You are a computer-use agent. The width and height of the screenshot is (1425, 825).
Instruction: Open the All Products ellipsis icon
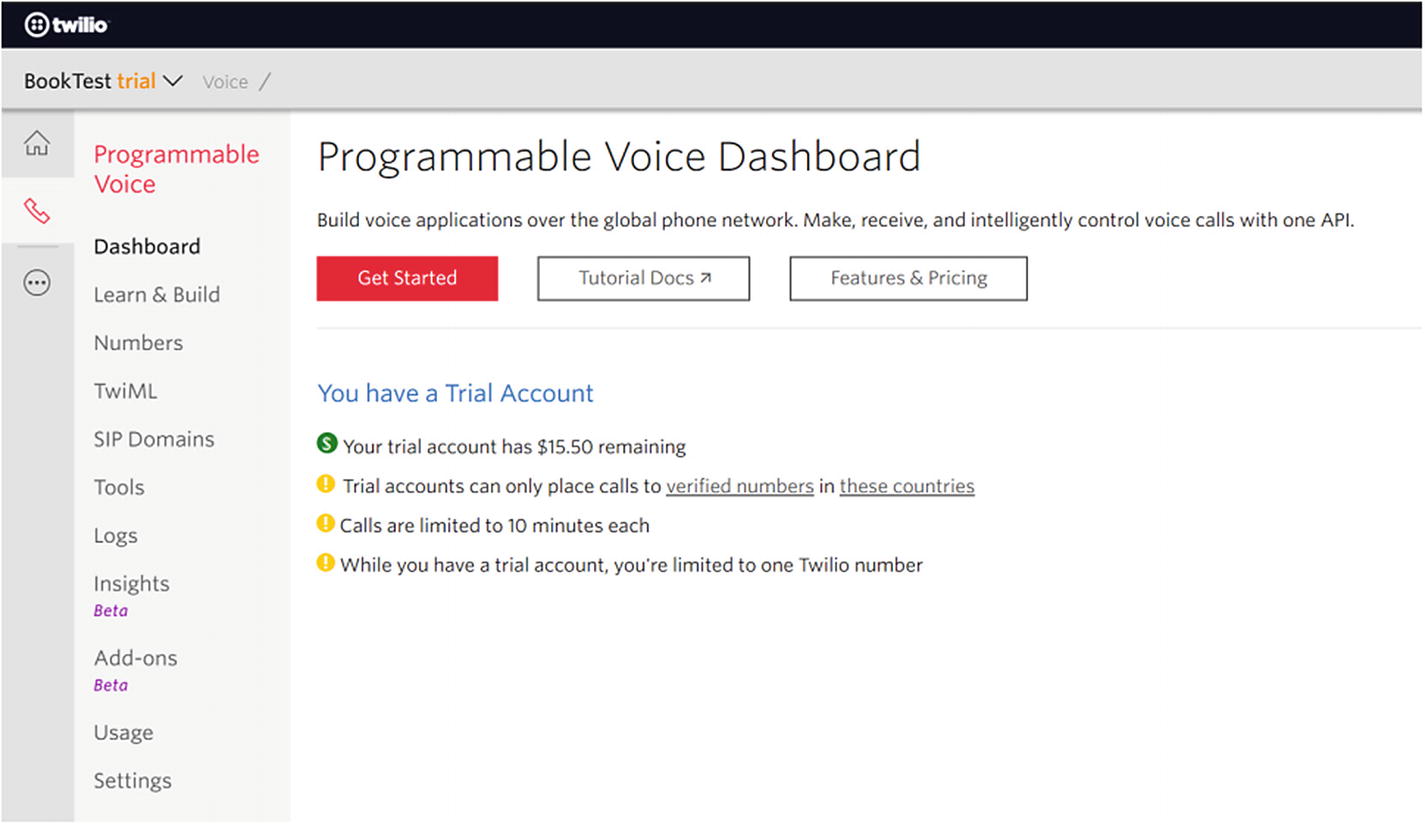point(37,284)
